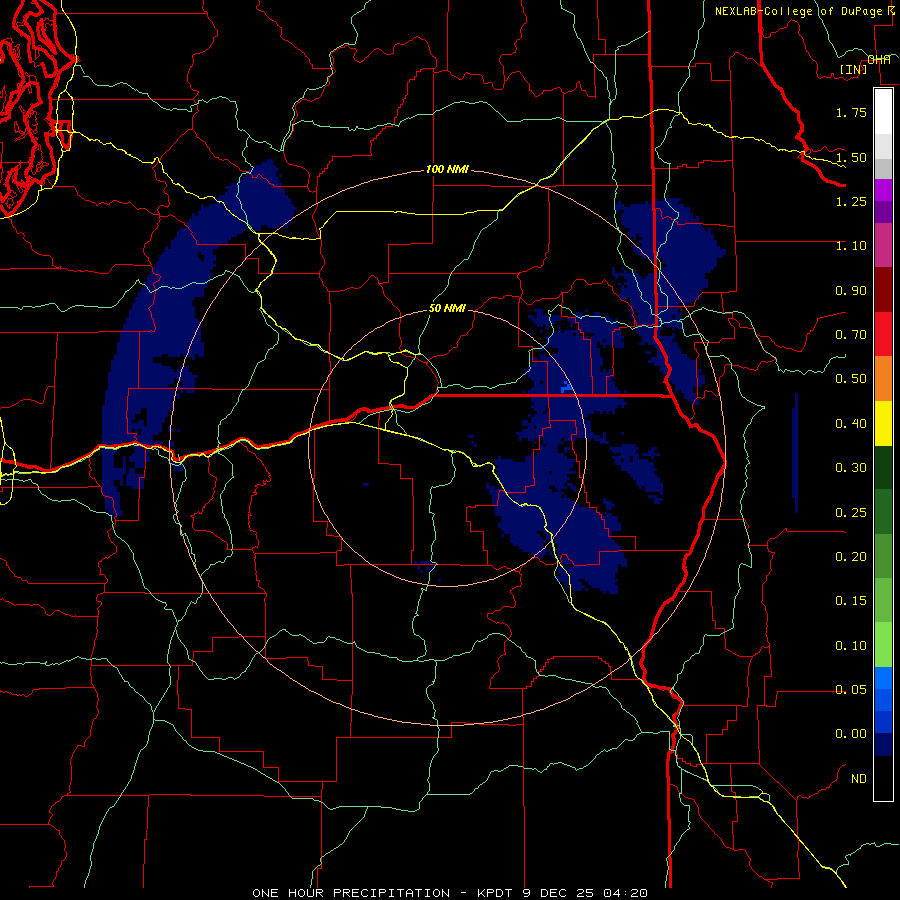
Task: Click the light green swatch near 0.10
Action: [883, 646]
